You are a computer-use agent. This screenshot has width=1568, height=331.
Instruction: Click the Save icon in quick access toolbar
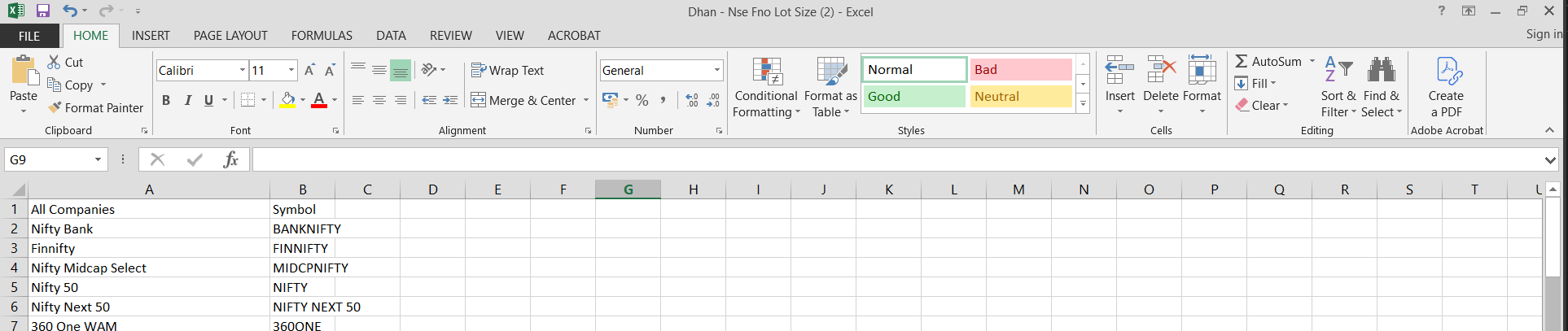click(x=43, y=11)
